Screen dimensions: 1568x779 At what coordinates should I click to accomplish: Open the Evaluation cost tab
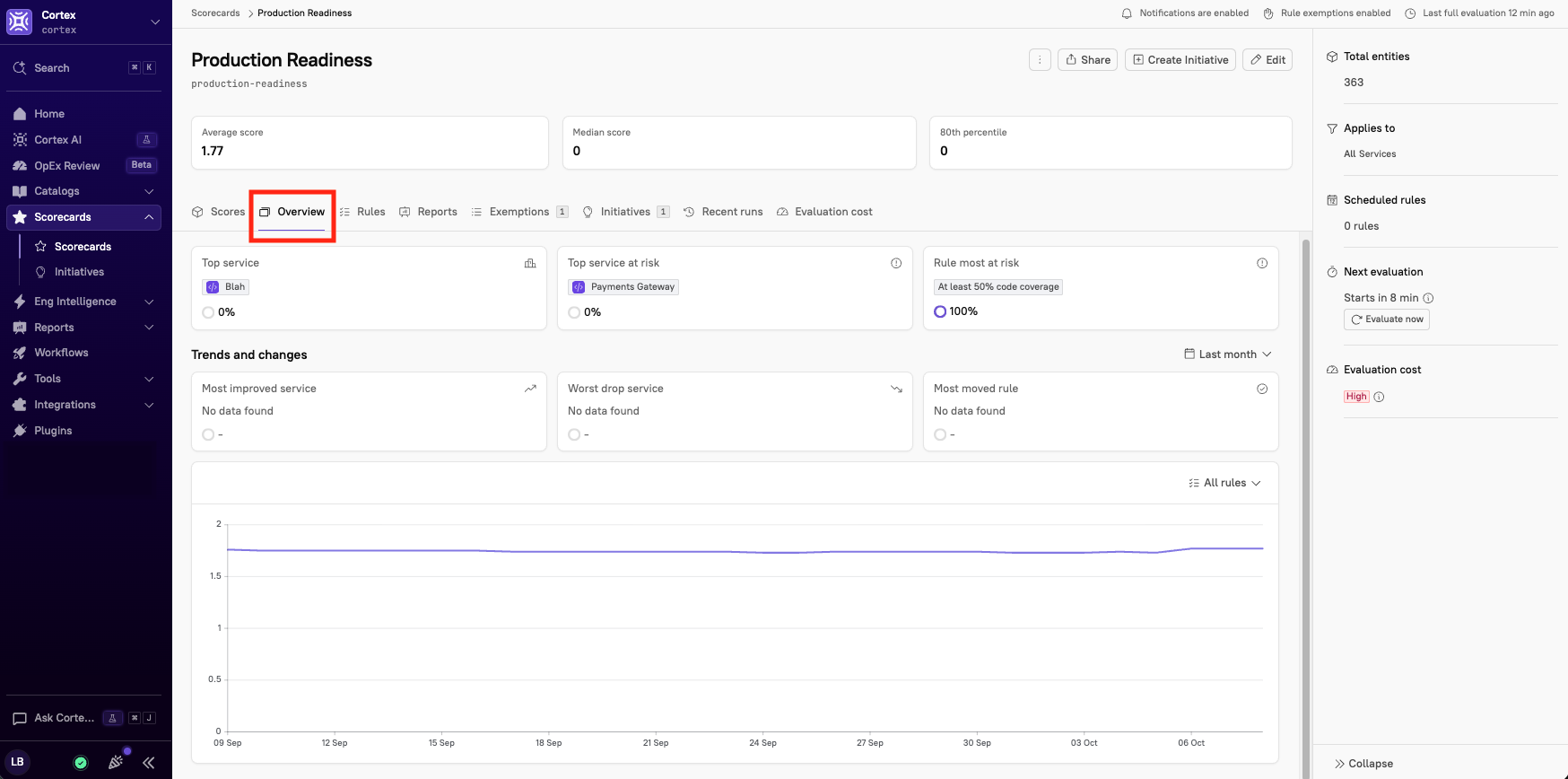coord(824,212)
